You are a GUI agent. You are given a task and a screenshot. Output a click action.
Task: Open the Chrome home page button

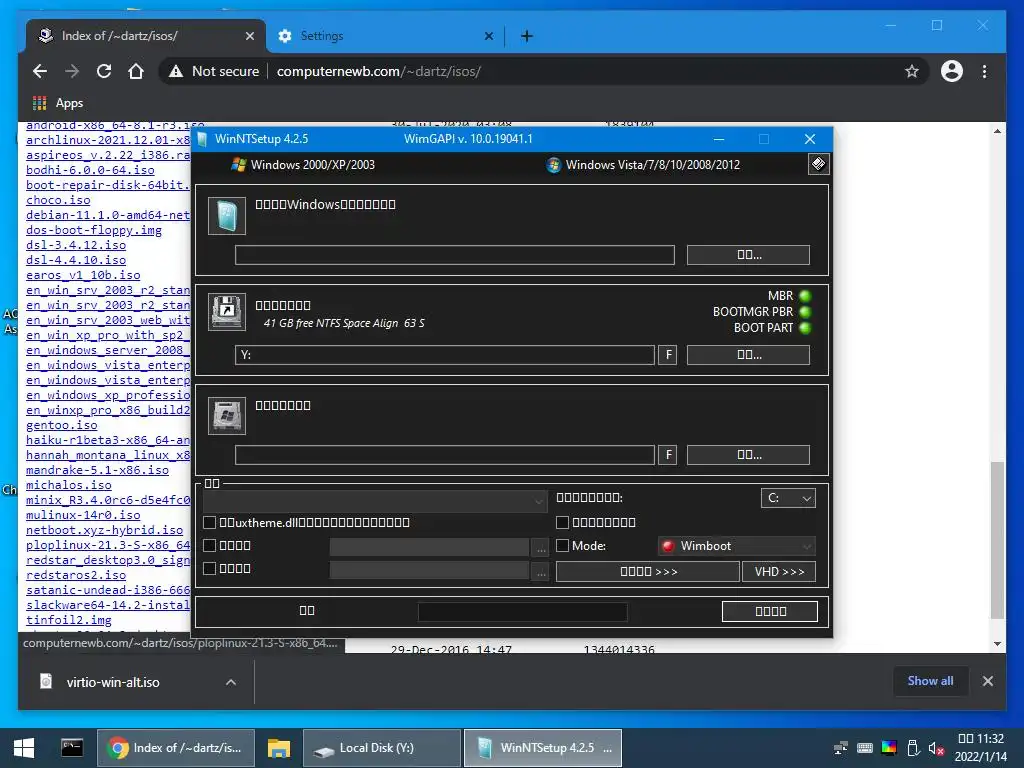[136, 71]
